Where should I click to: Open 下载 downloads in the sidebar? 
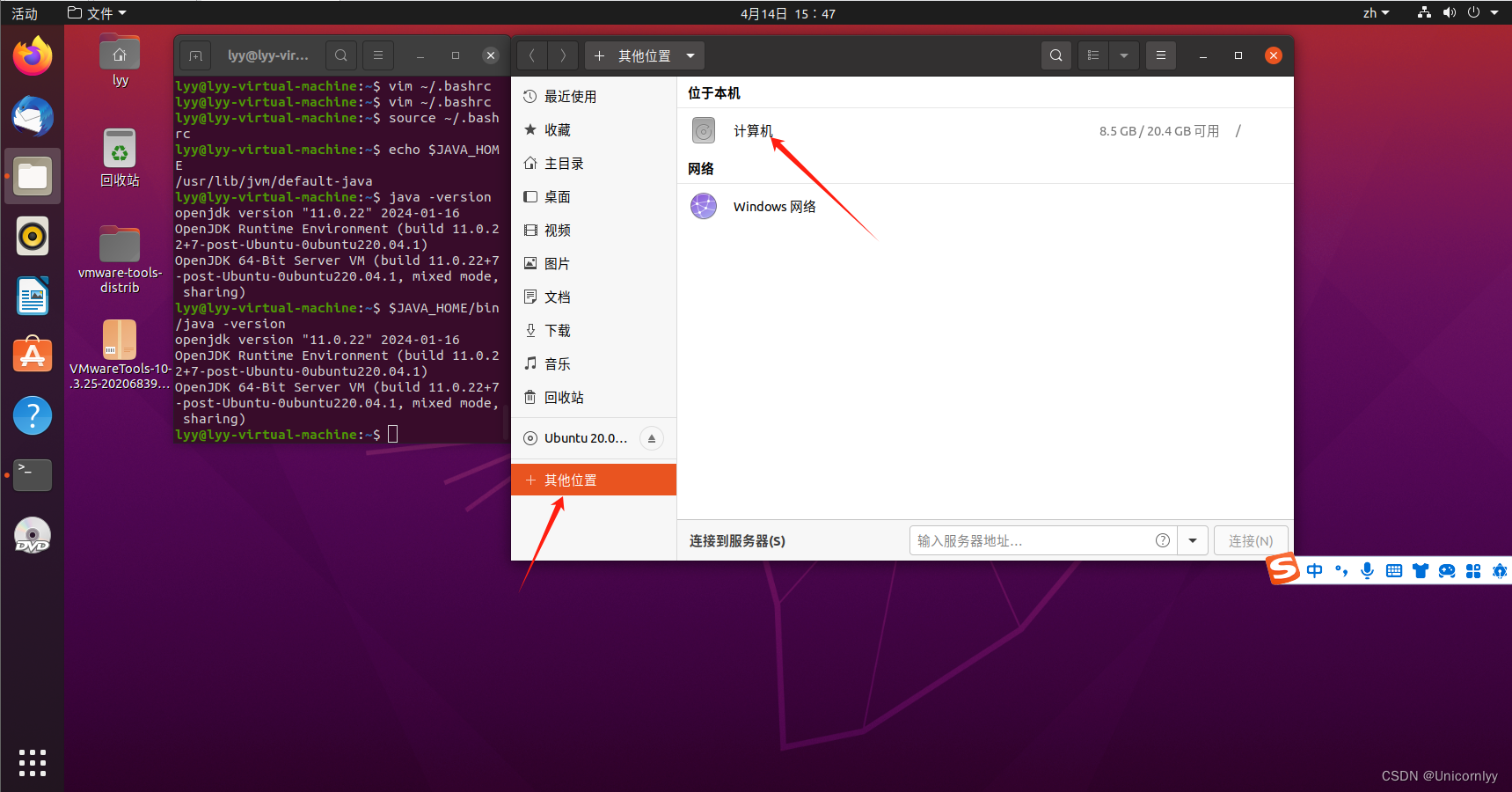pyautogui.click(x=594, y=331)
